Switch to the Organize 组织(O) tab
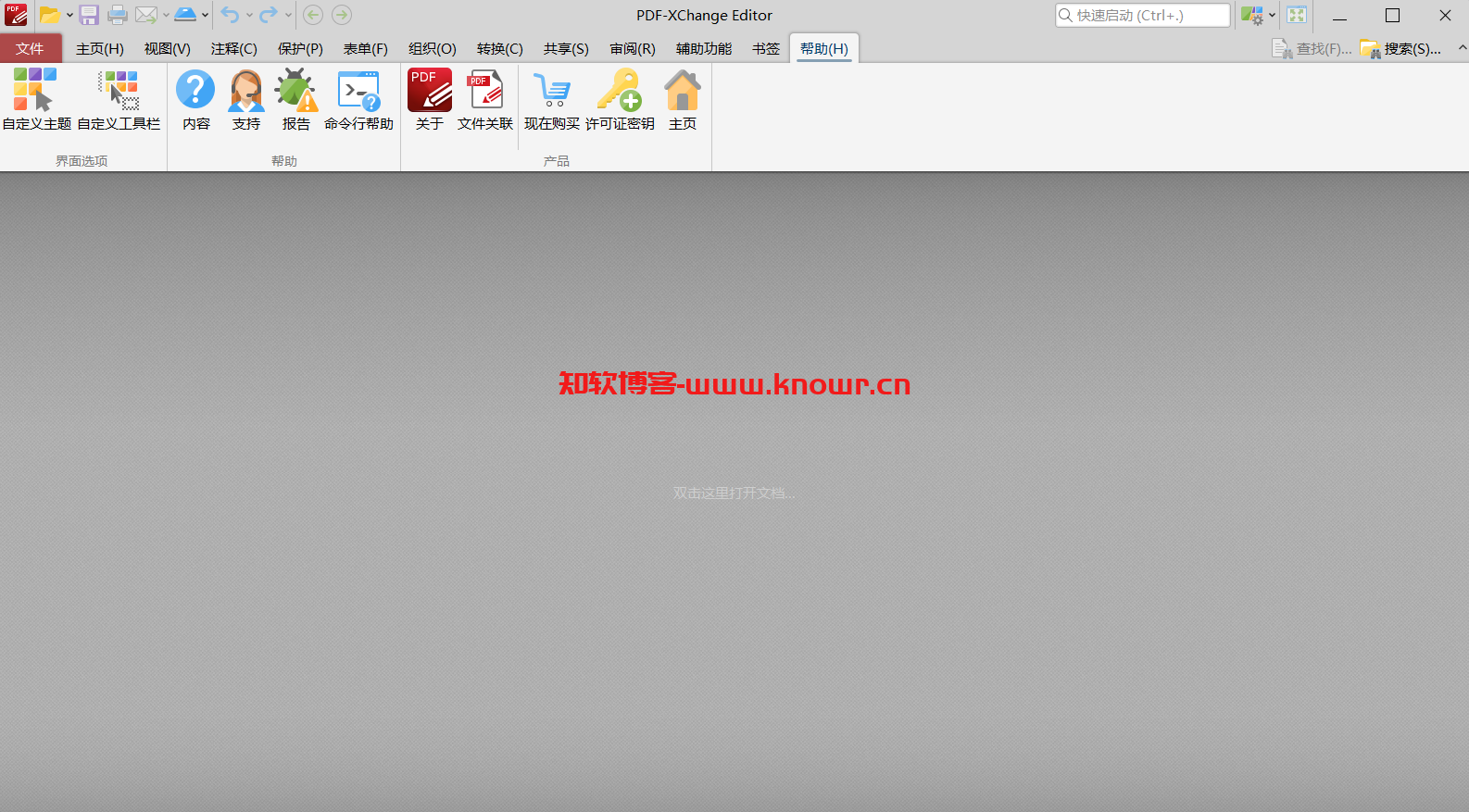The image size is (1469, 812). coord(433,48)
